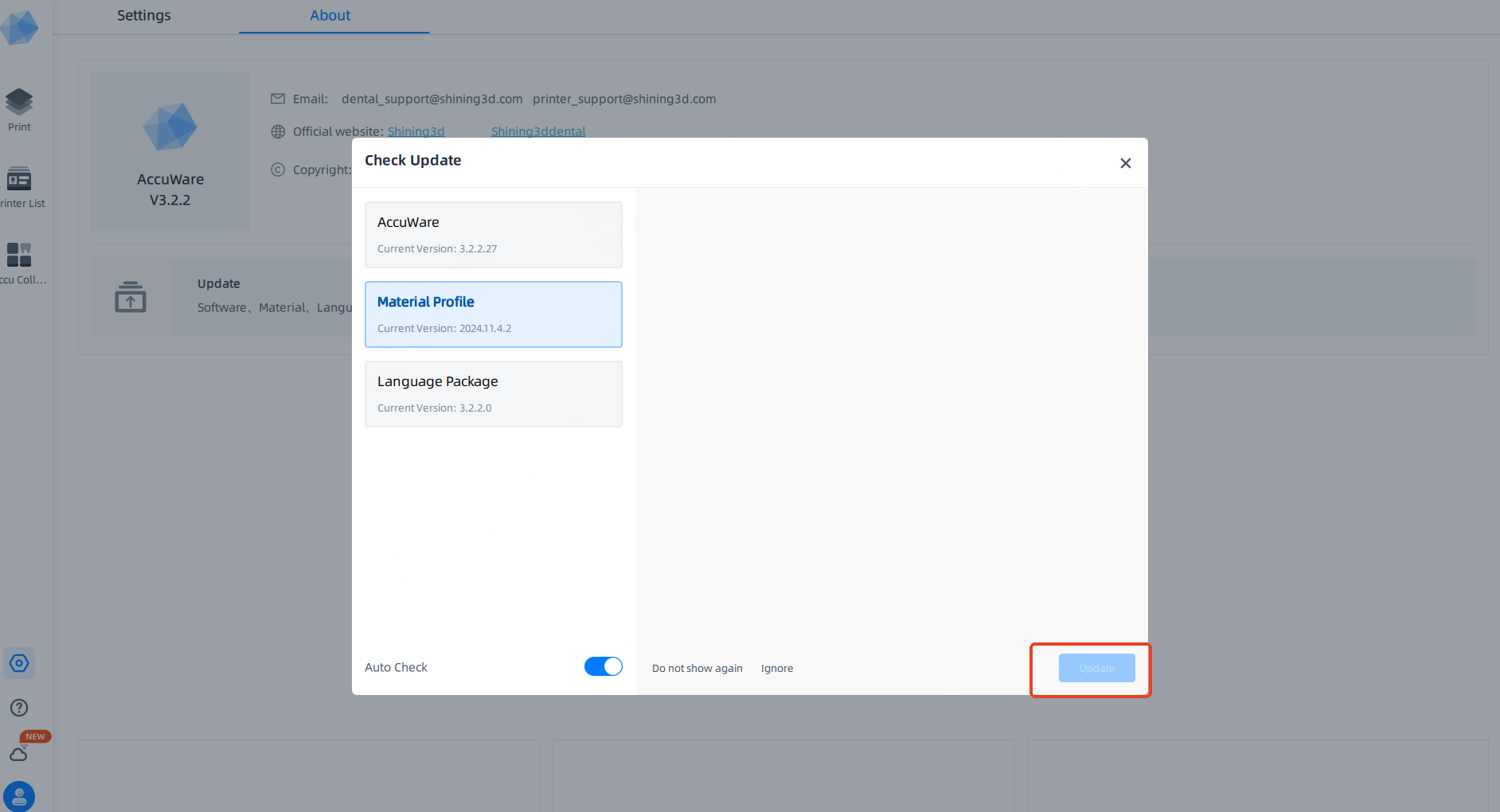
Task: Open the Print section in sidebar
Action: [19, 110]
